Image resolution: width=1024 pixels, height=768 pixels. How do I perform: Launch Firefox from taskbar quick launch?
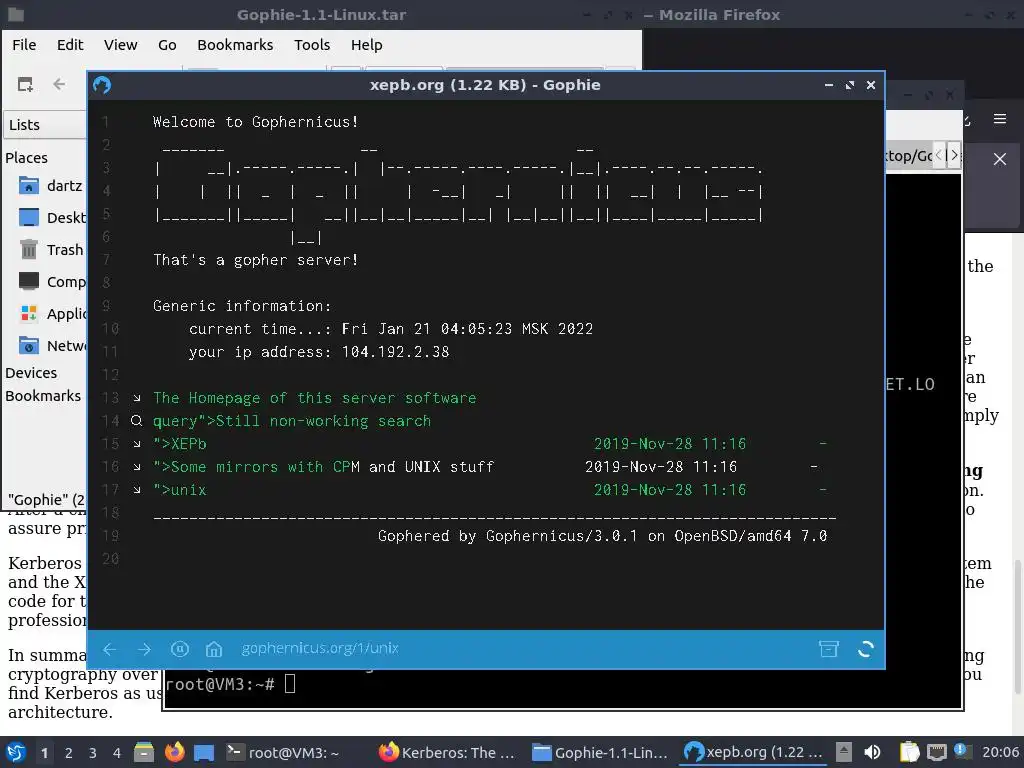174,752
